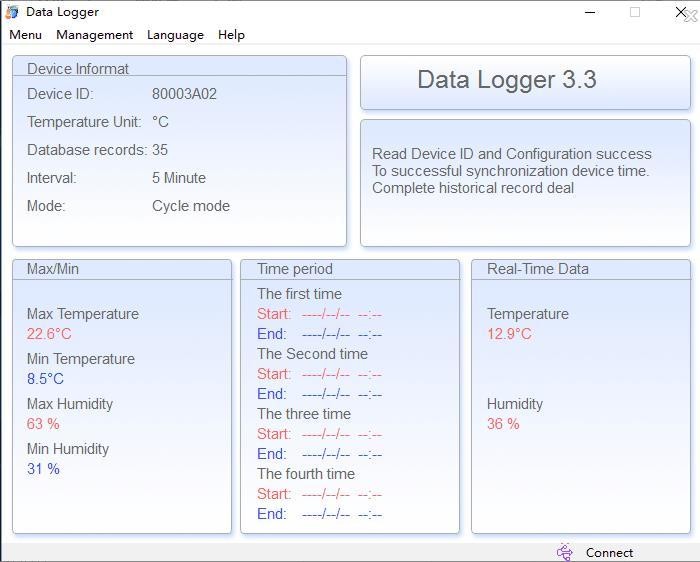Click the Data Logger app icon in title bar
This screenshot has width=700, height=562.
tap(12, 12)
